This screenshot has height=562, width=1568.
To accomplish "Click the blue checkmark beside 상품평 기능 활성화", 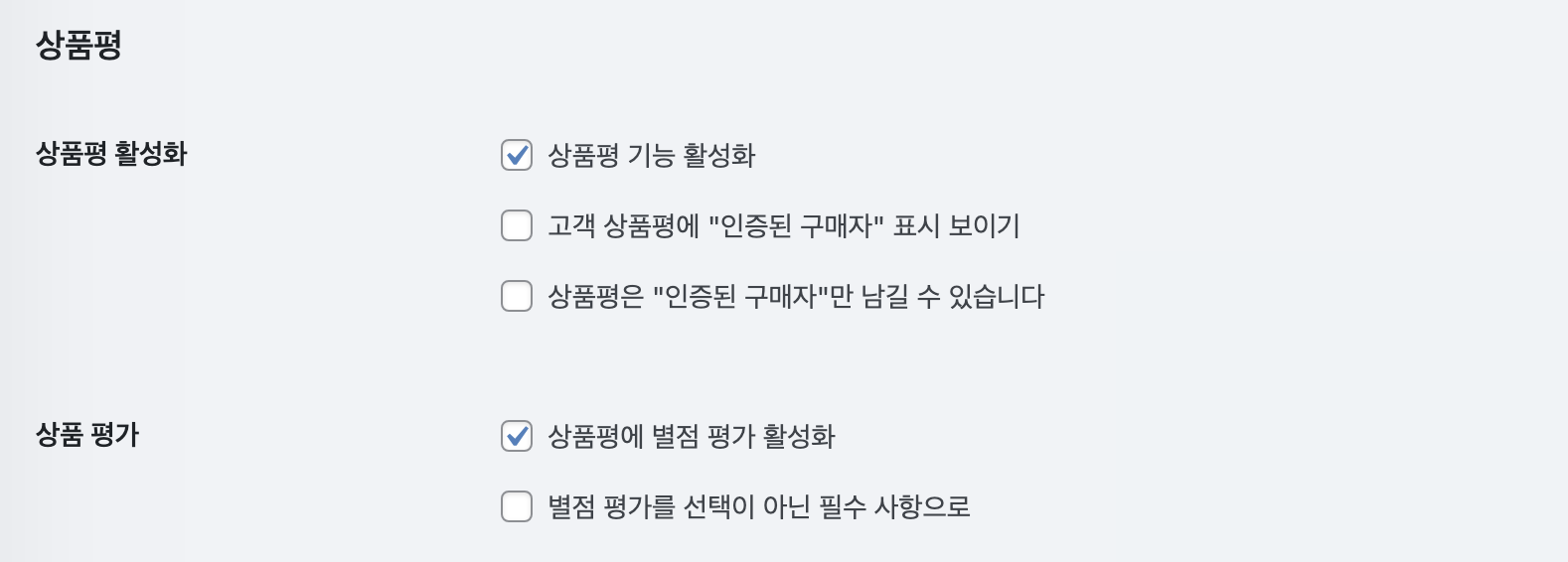I will click(x=517, y=154).
